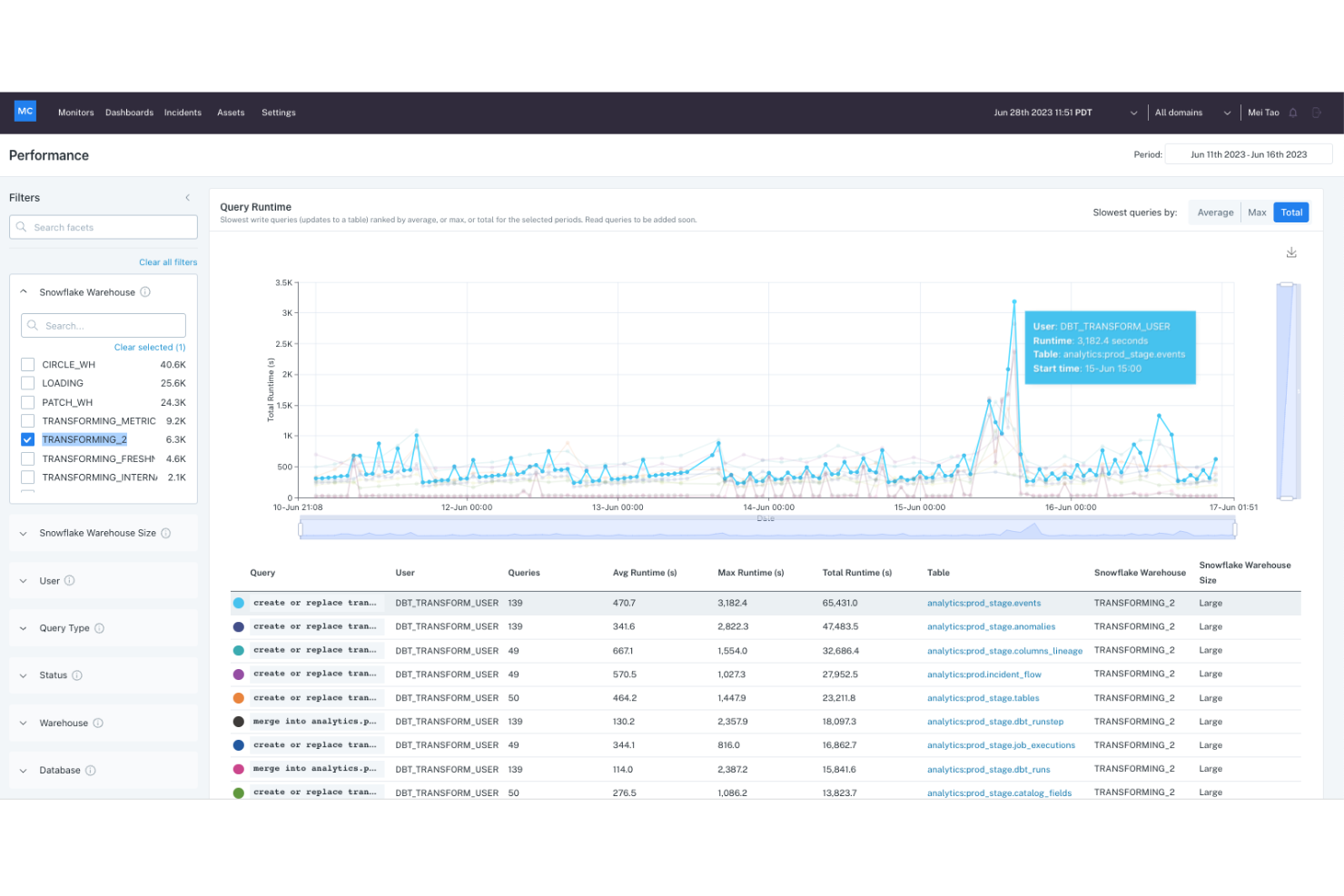Uncheck the TRANSFORMING_2 checkbox
Viewport: 1344px width, 896px height.
coord(28,439)
